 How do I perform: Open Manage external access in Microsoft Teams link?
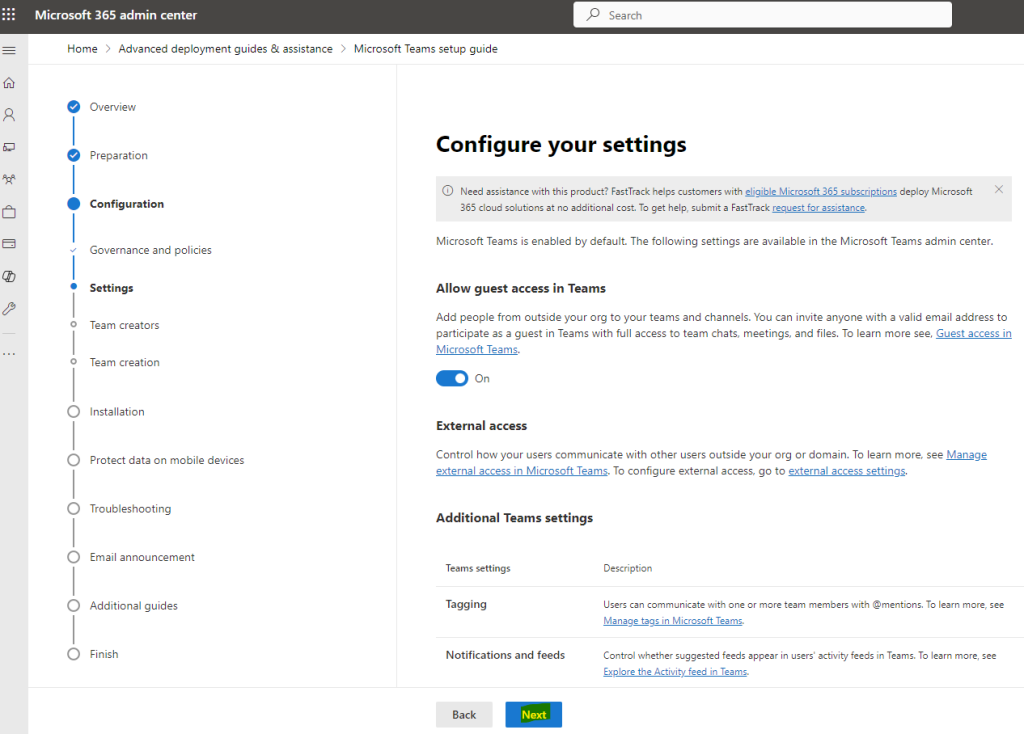click(x=522, y=471)
